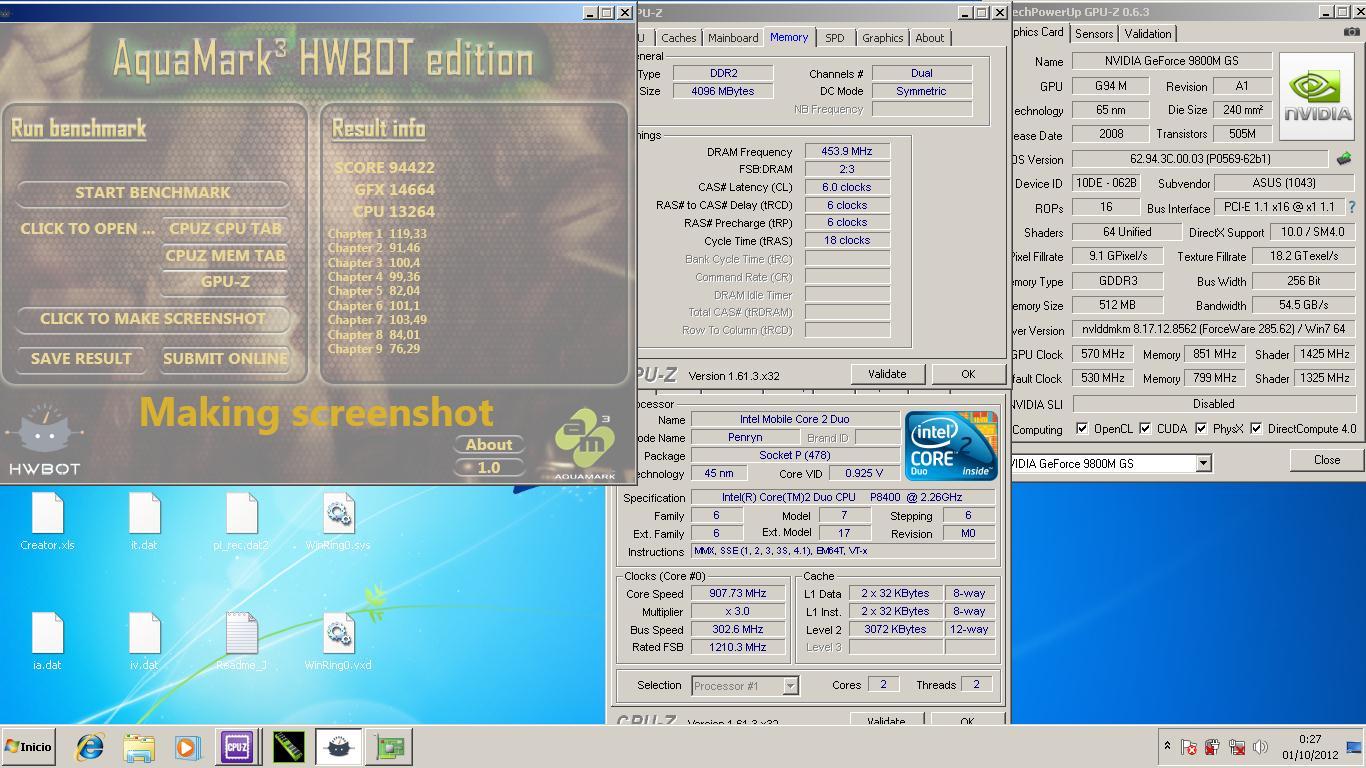Switch to GPU-Z taskbar icon

pyautogui.click(x=389, y=747)
